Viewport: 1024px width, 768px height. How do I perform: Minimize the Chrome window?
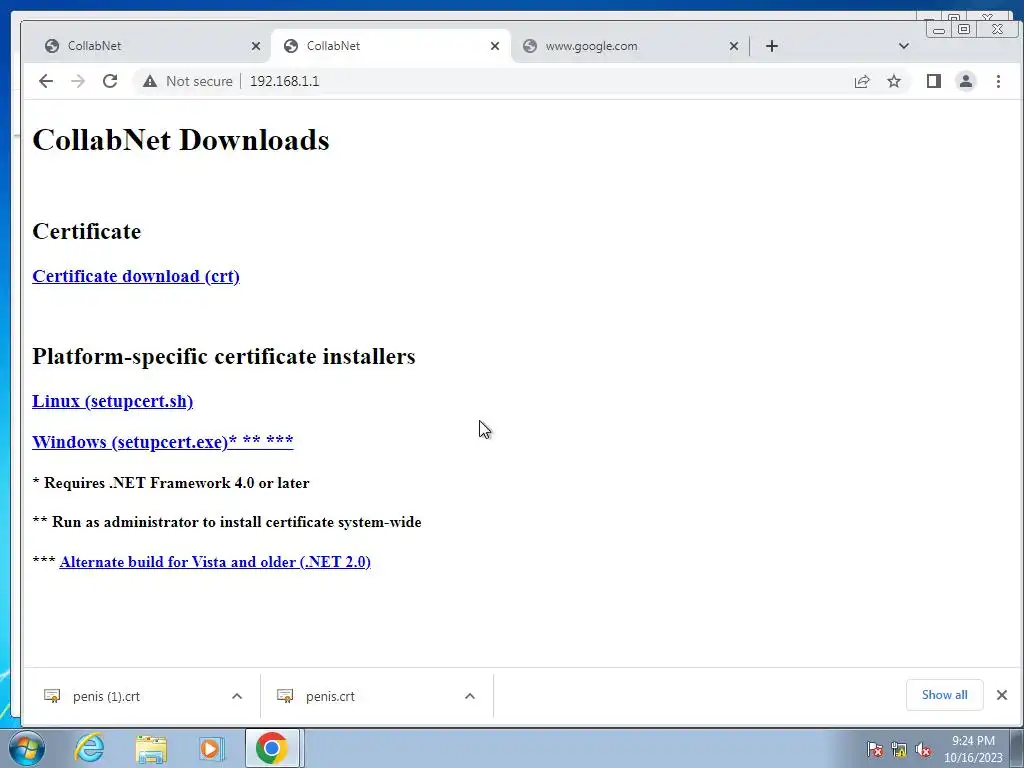[938, 29]
